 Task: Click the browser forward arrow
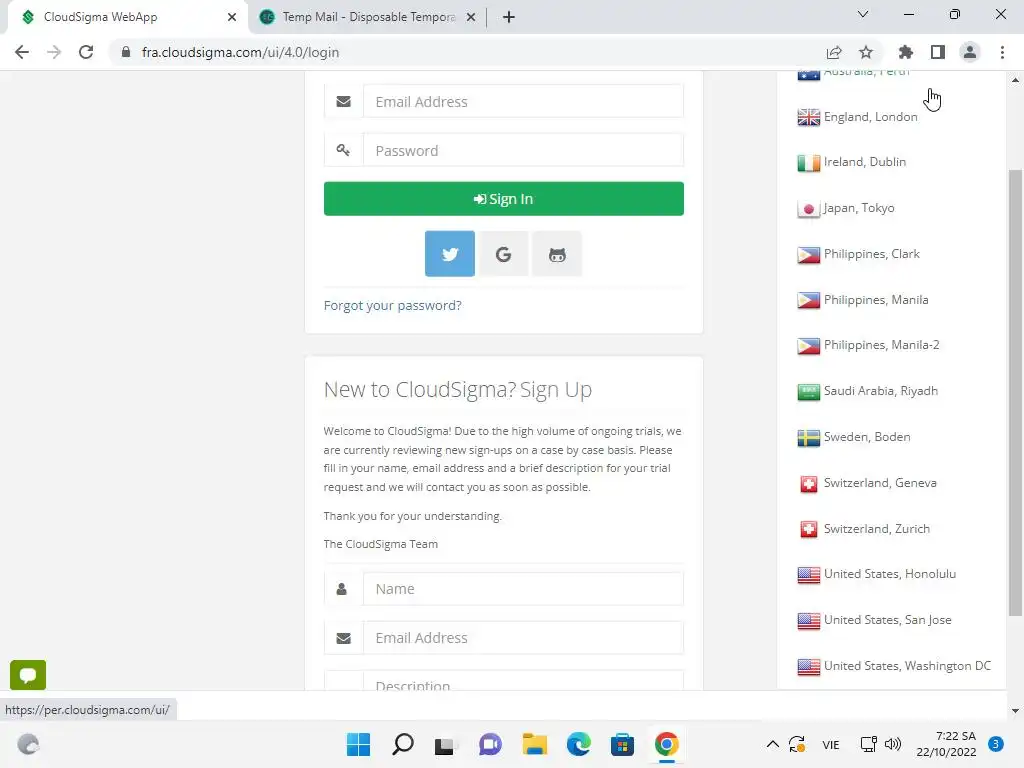54,52
